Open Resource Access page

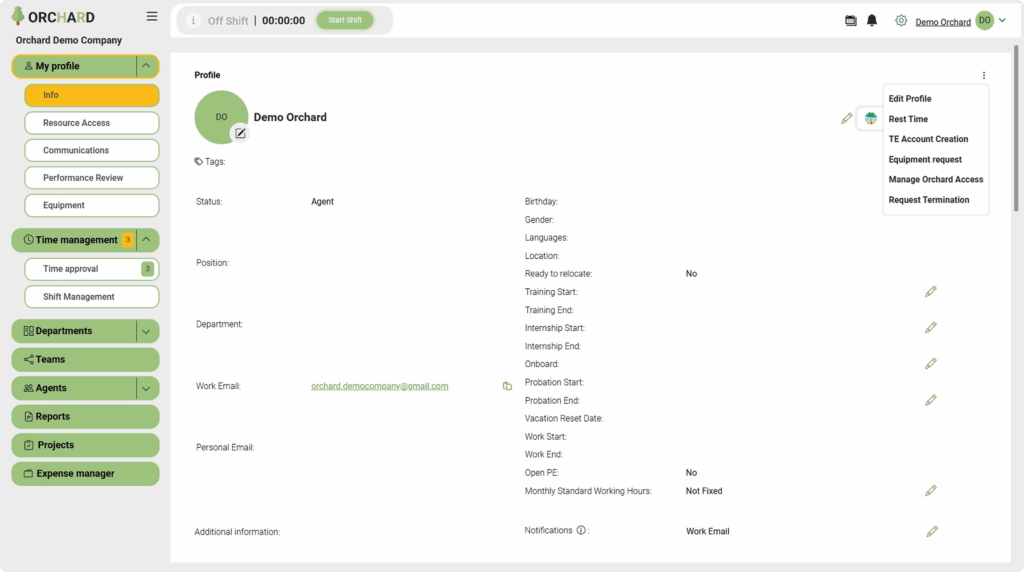(x=91, y=123)
